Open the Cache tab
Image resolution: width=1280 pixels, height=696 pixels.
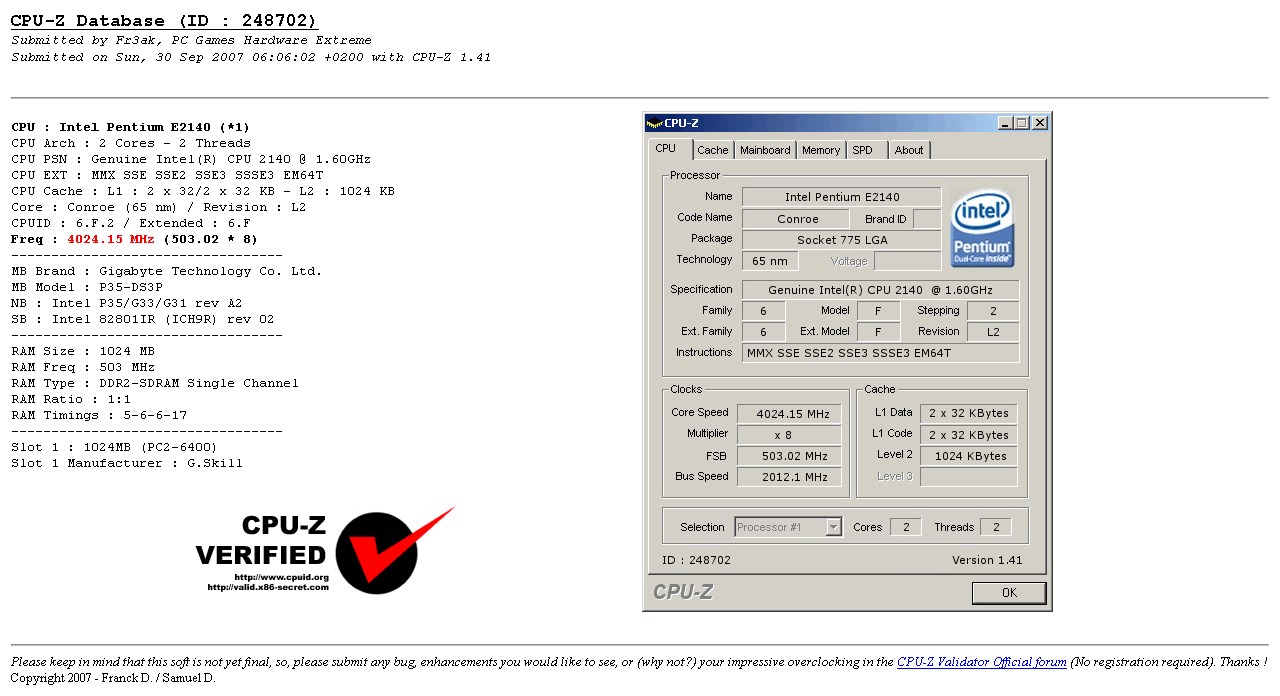[x=713, y=150]
